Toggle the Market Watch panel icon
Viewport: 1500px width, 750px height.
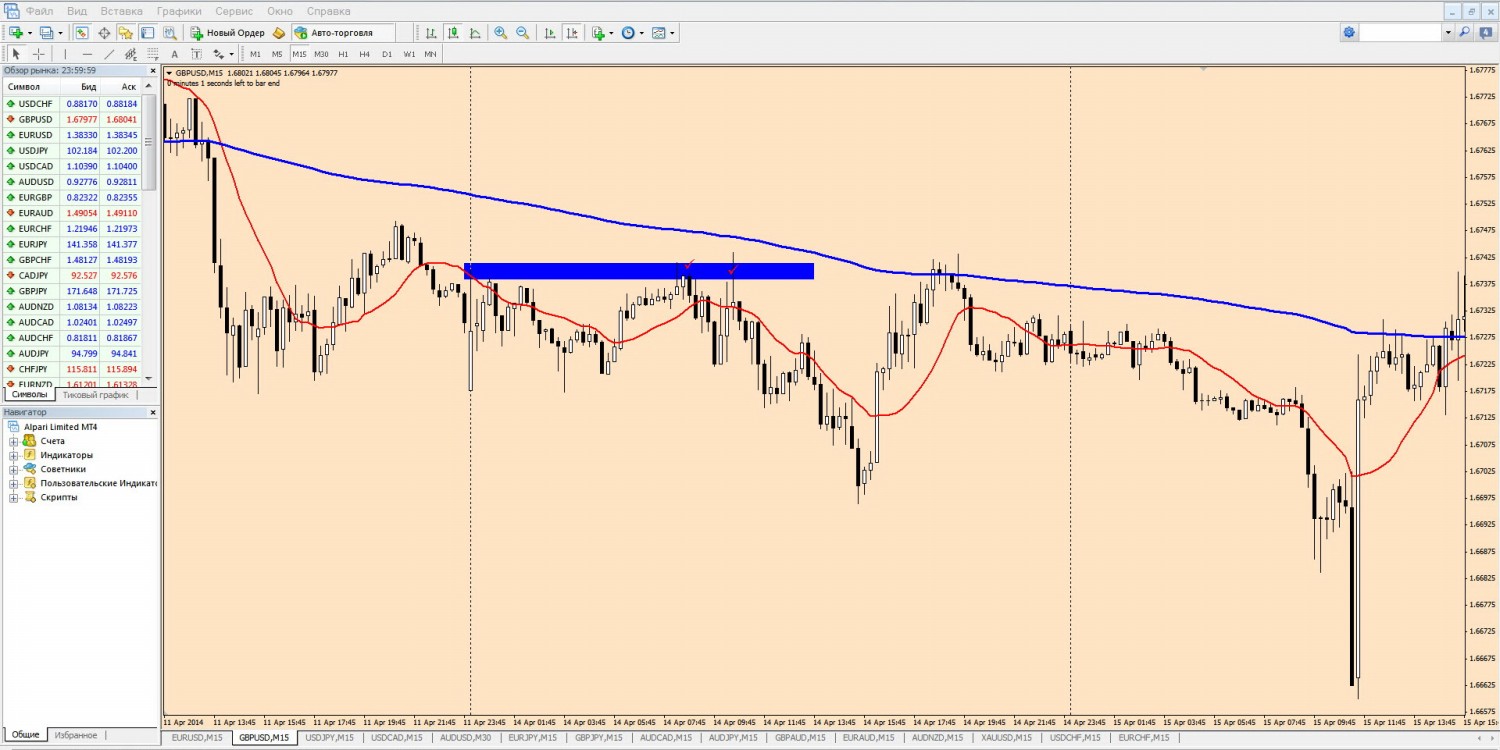82,33
